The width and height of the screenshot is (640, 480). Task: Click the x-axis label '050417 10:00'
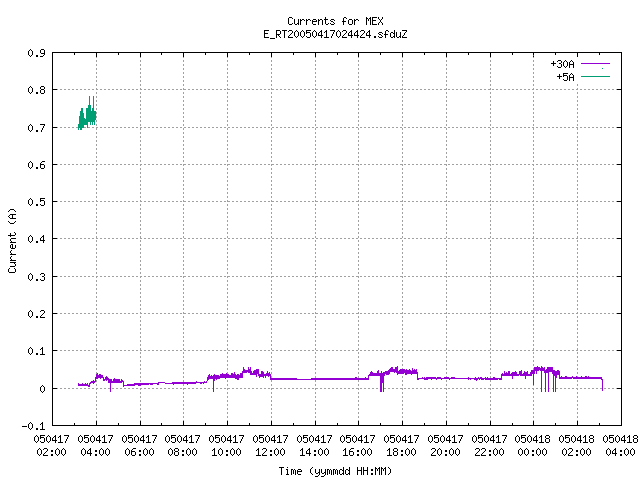point(227,445)
